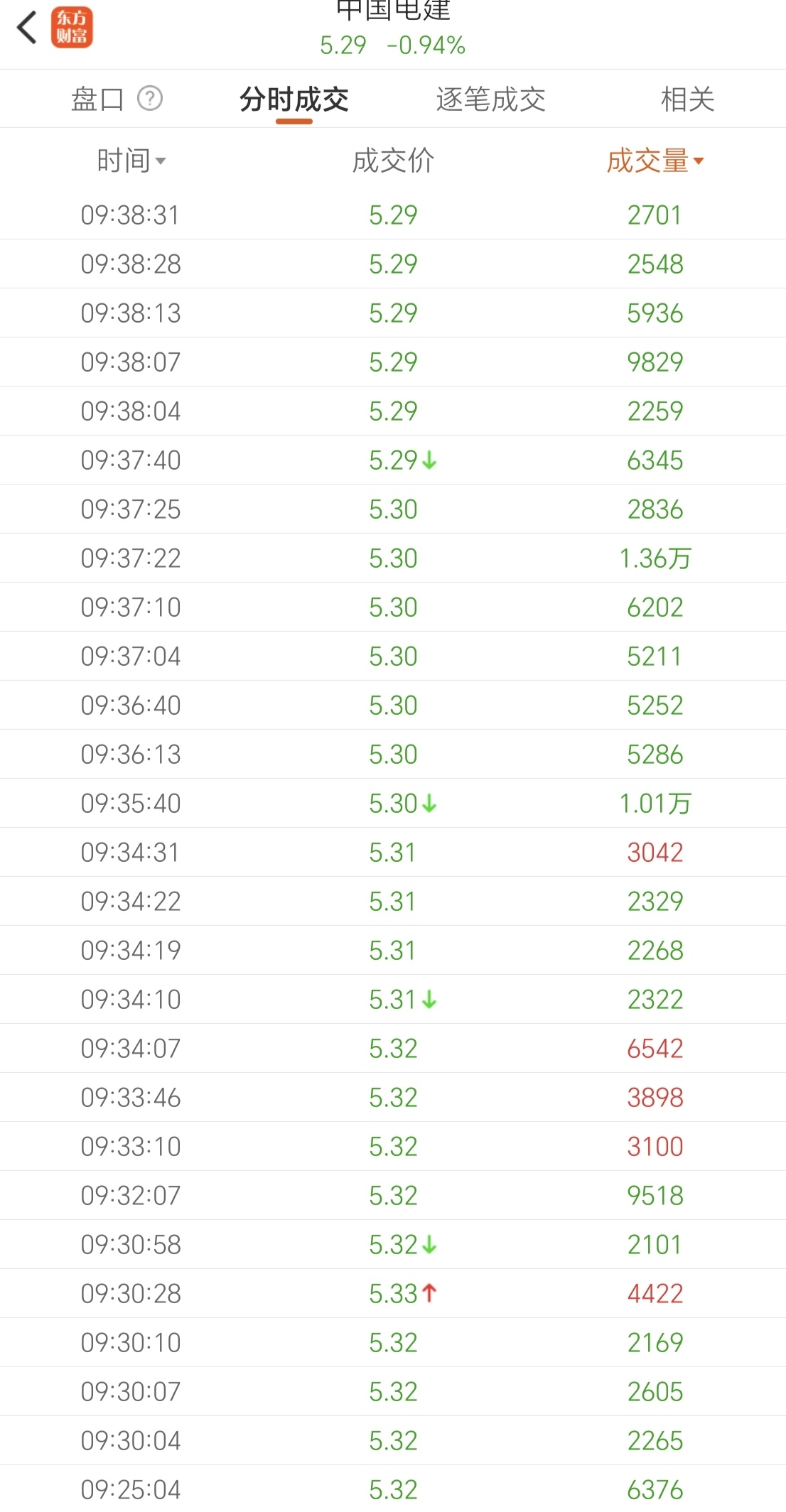Switch to the 盘口 tab
The height and width of the screenshot is (1512, 786).
click(x=98, y=99)
